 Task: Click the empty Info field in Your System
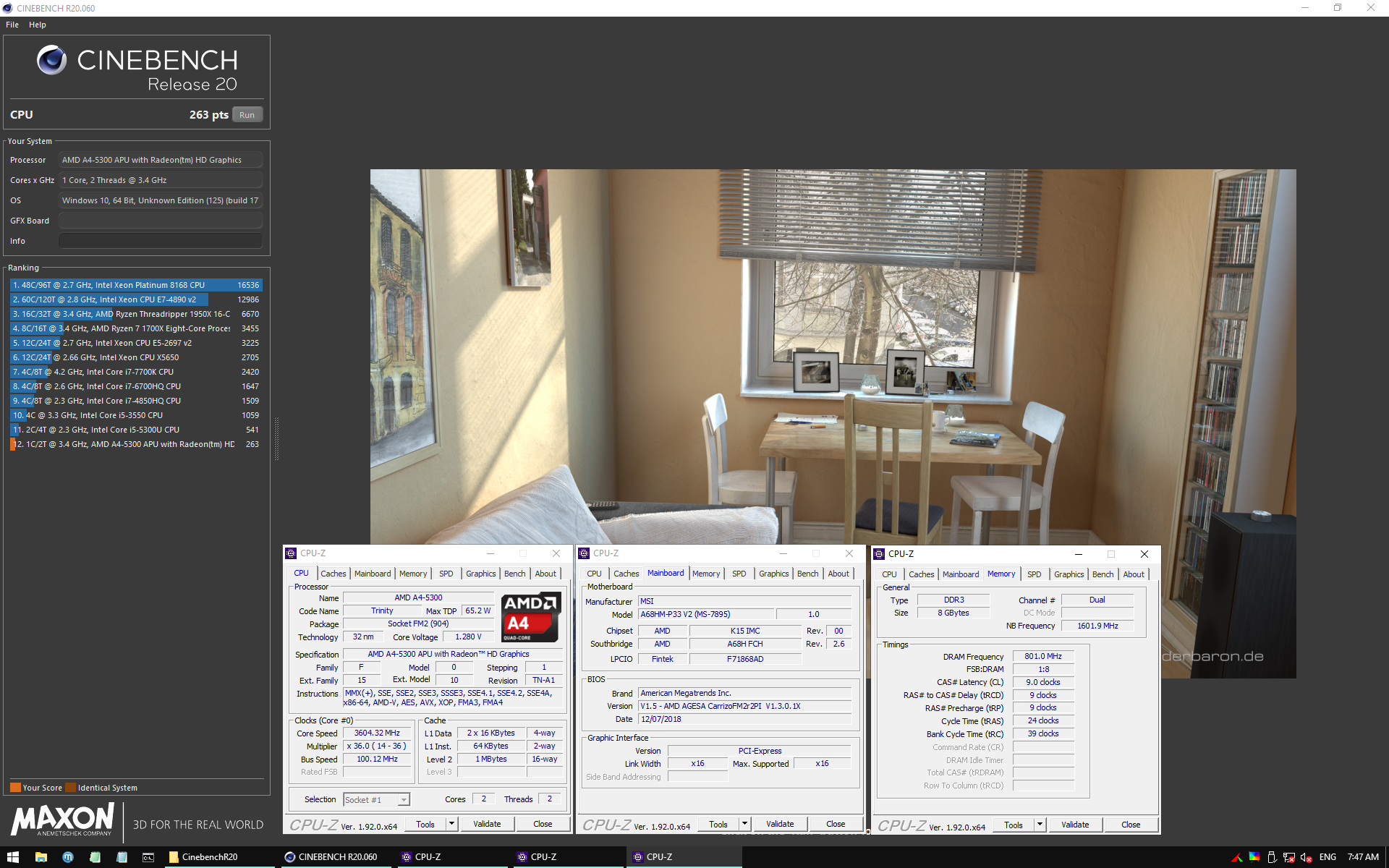point(161,241)
